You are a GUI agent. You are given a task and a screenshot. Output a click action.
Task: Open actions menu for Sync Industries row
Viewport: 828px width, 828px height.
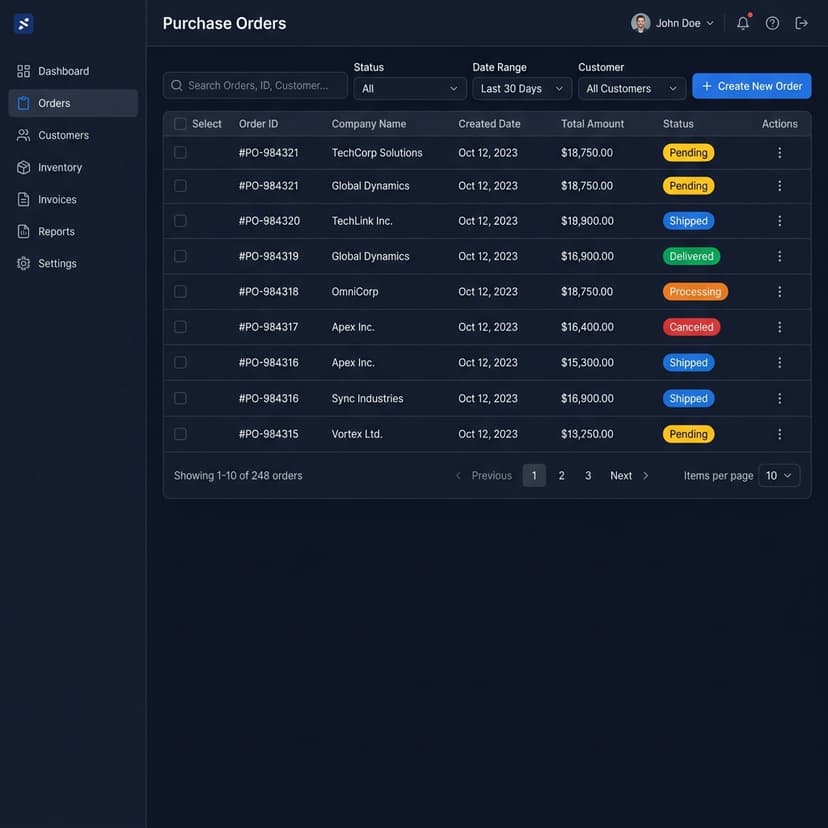point(779,398)
